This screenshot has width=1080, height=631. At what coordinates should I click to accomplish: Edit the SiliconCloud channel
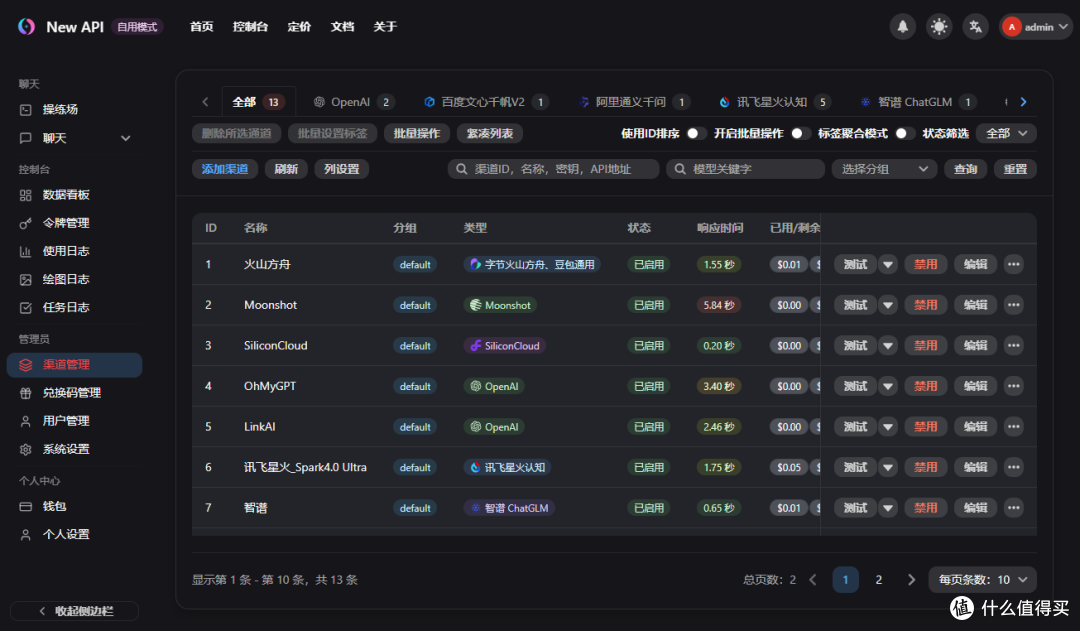click(x=975, y=346)
